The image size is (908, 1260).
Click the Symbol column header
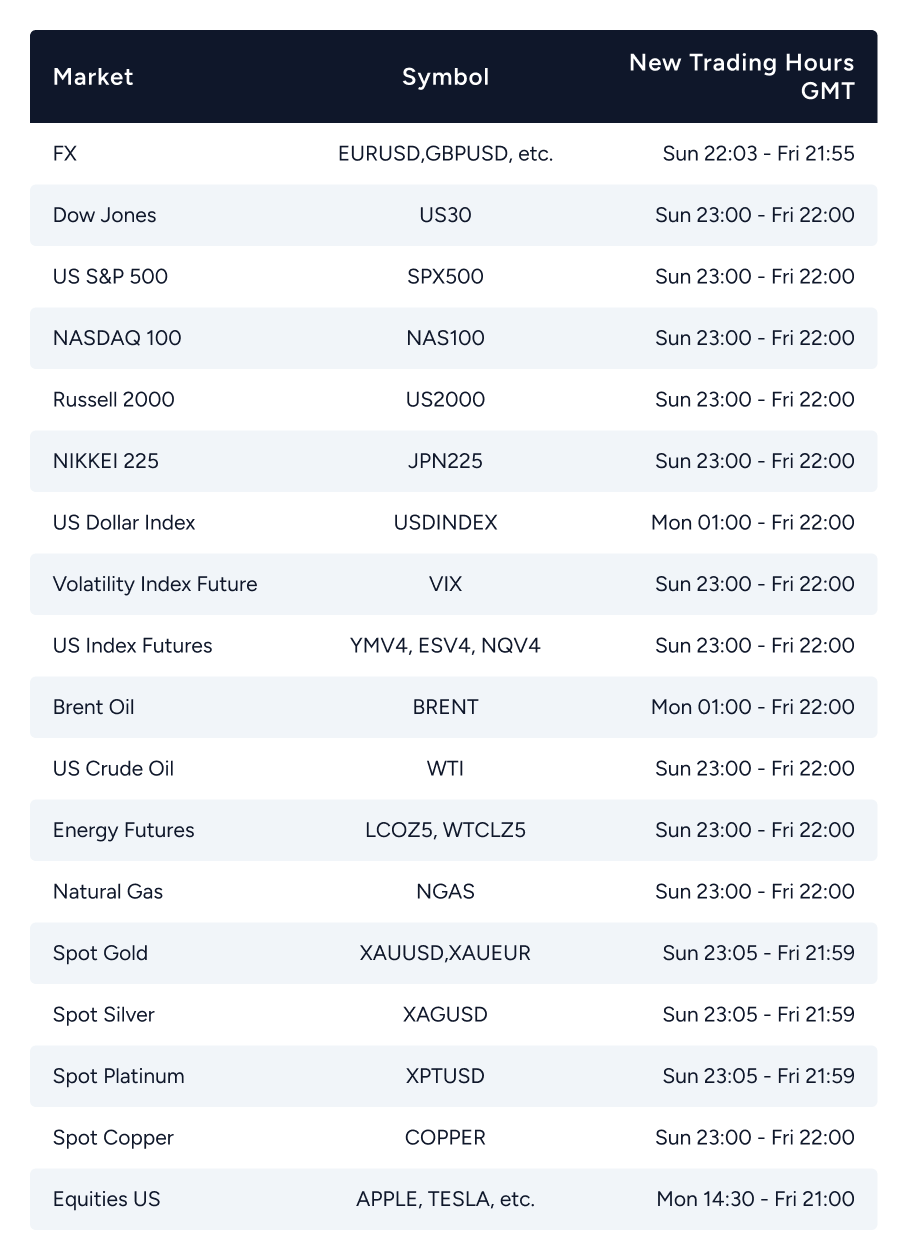coord(445,77)
